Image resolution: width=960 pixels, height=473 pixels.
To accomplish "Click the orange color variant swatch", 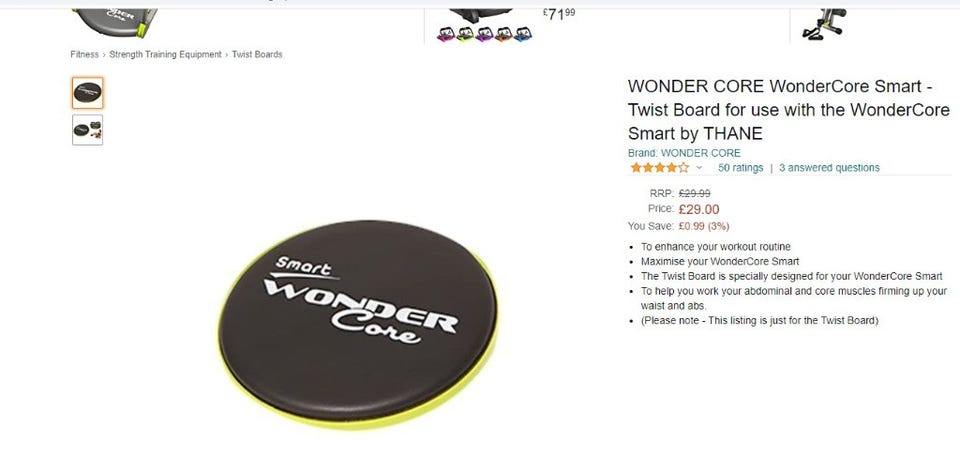I will pyautogui.click(x=504, y=34).
